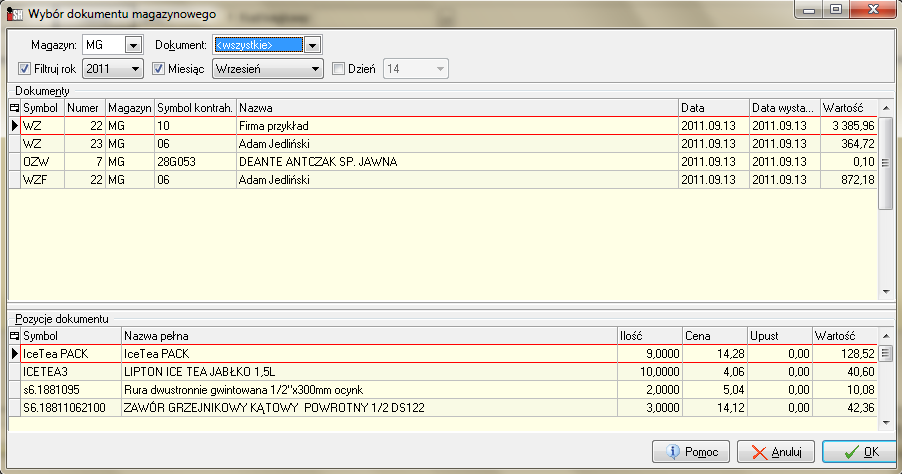Screen dimensions: 902x474
Task: Toggle the Miesiąc checkbox
Action: (x=158, y=68)
